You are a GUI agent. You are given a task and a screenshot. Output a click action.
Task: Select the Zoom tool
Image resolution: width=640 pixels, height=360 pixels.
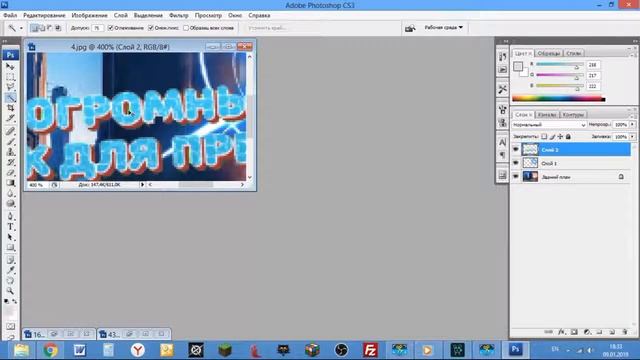point(10,291)
